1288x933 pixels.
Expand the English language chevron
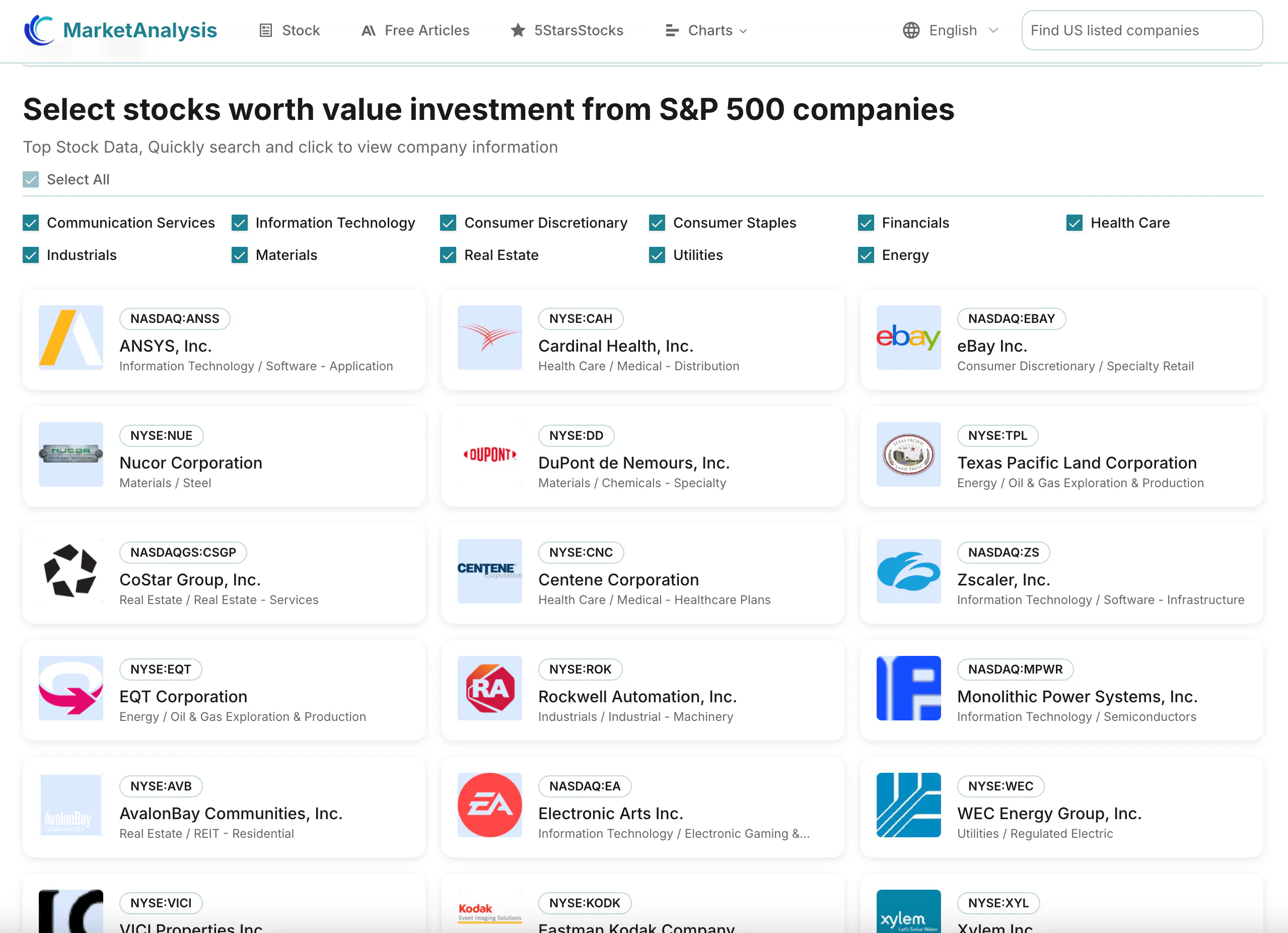(x=993, y=31)
